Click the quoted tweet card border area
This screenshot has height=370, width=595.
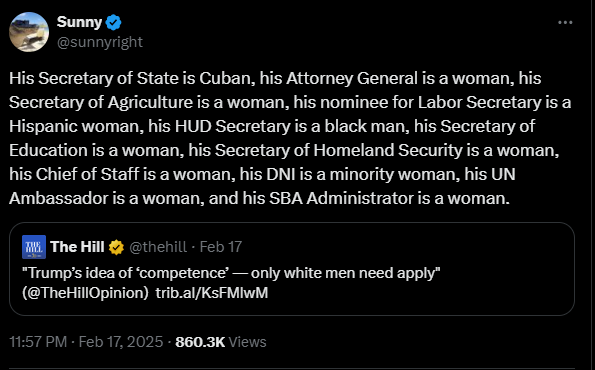(292, 269)
